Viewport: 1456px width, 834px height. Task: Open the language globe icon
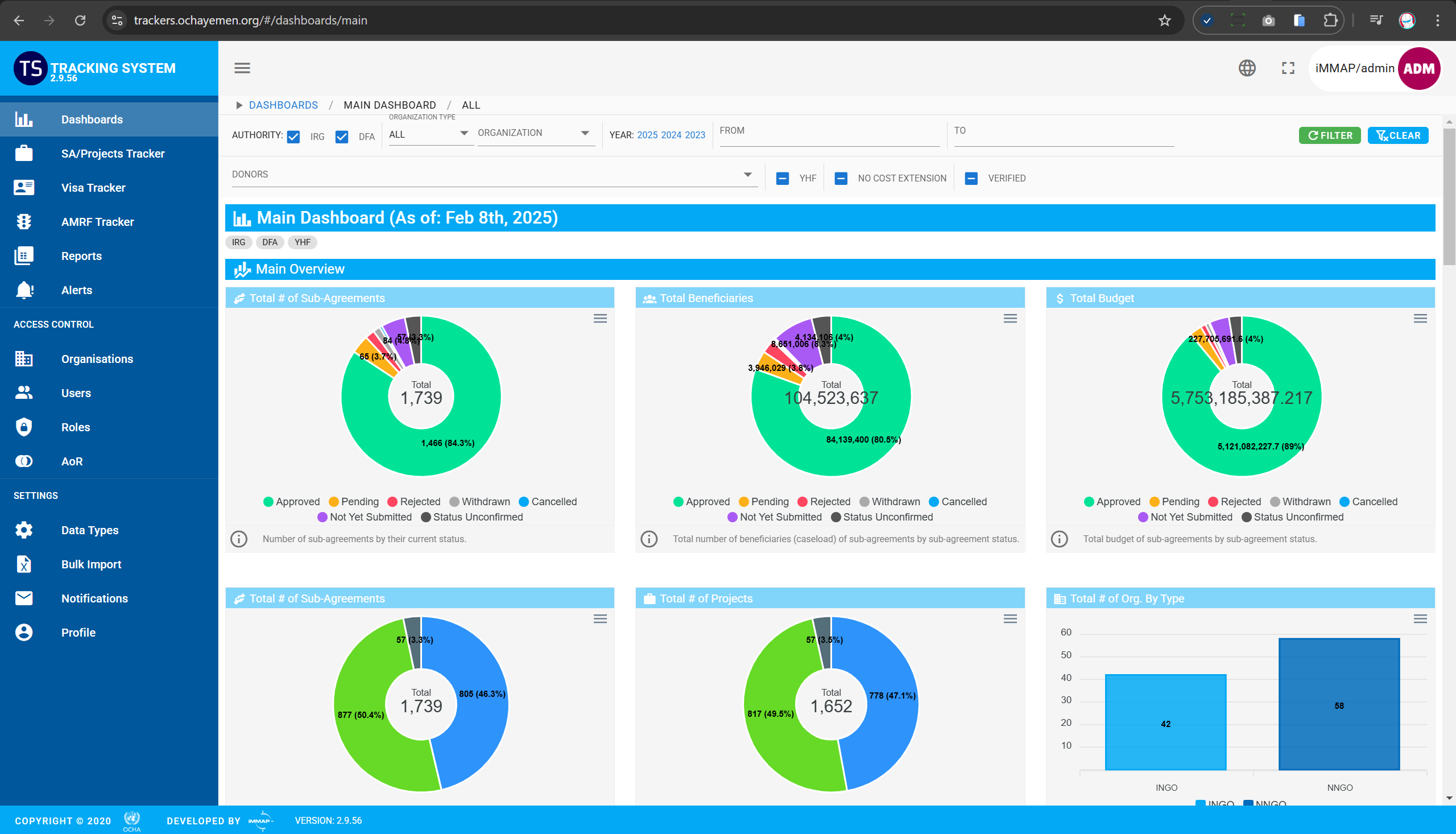point(1247,68)
